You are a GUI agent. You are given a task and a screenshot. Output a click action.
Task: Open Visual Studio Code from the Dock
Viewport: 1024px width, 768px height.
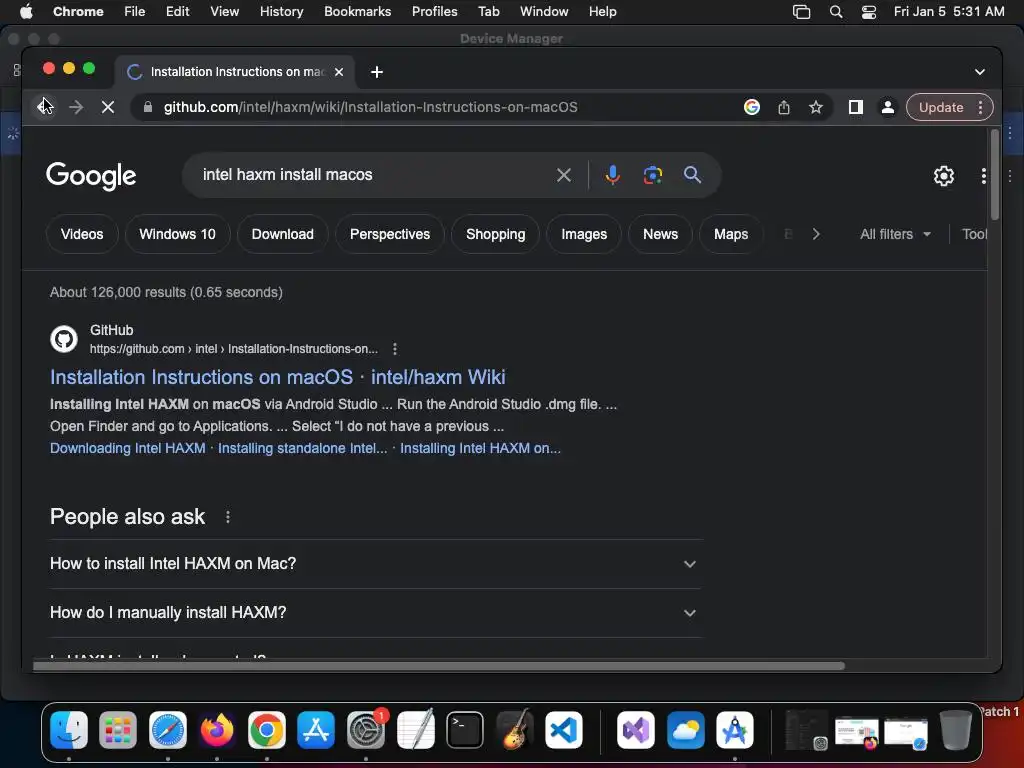point(564,730)
